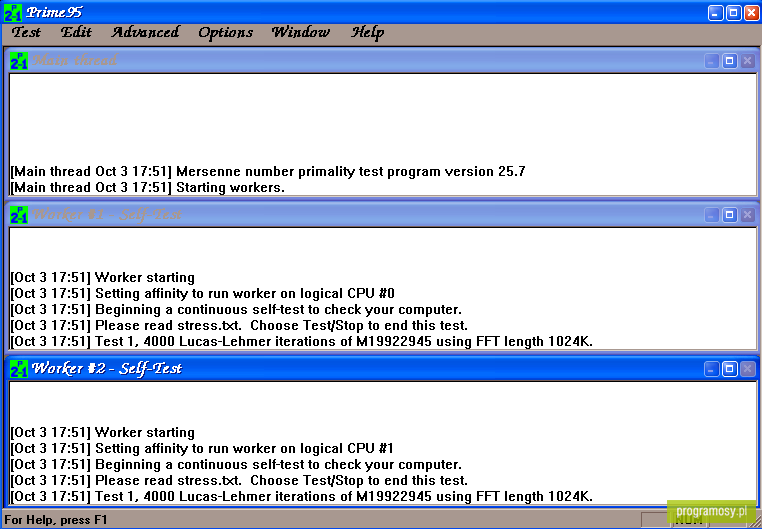Click 'Beginning a continuous self-test' line in Worker #1
This screenshot has width=762, height=529.
click(236, 310)
